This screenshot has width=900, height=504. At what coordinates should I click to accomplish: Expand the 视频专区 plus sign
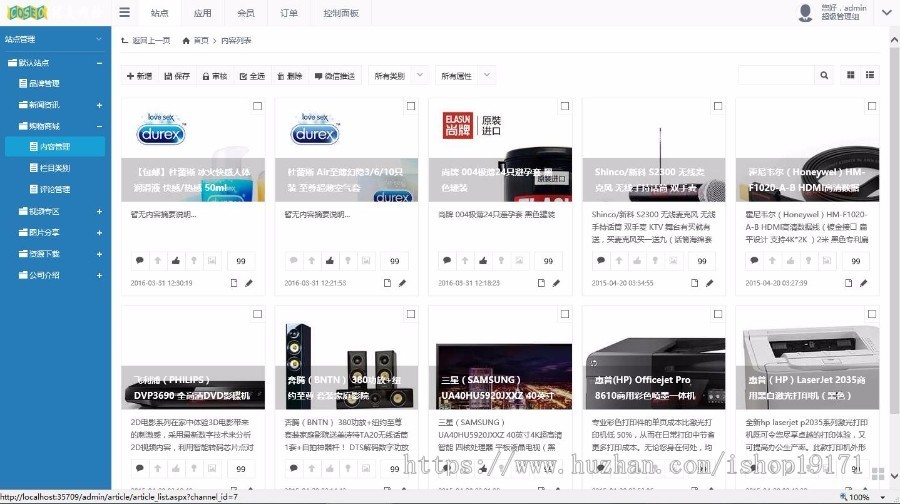click(x=99, y=212)
